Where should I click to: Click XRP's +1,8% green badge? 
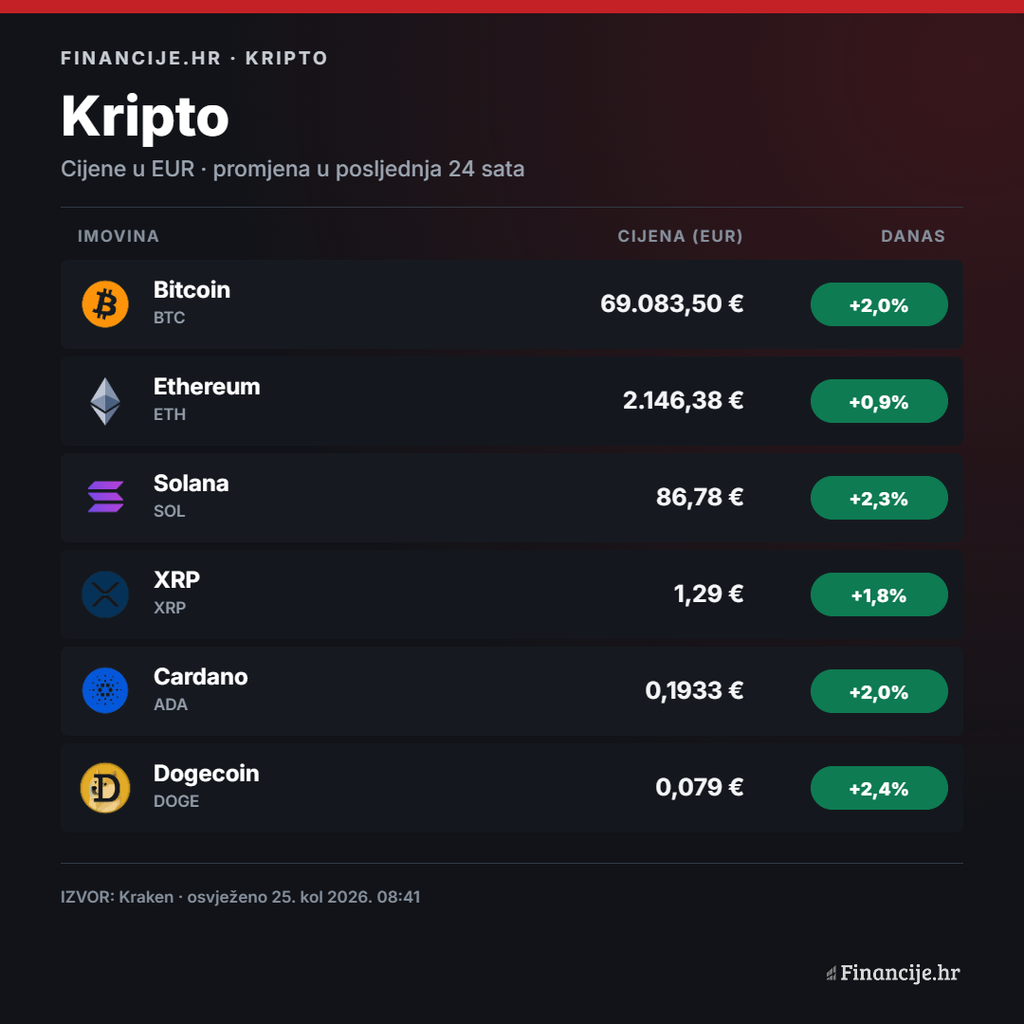click(x=879, y=594)
